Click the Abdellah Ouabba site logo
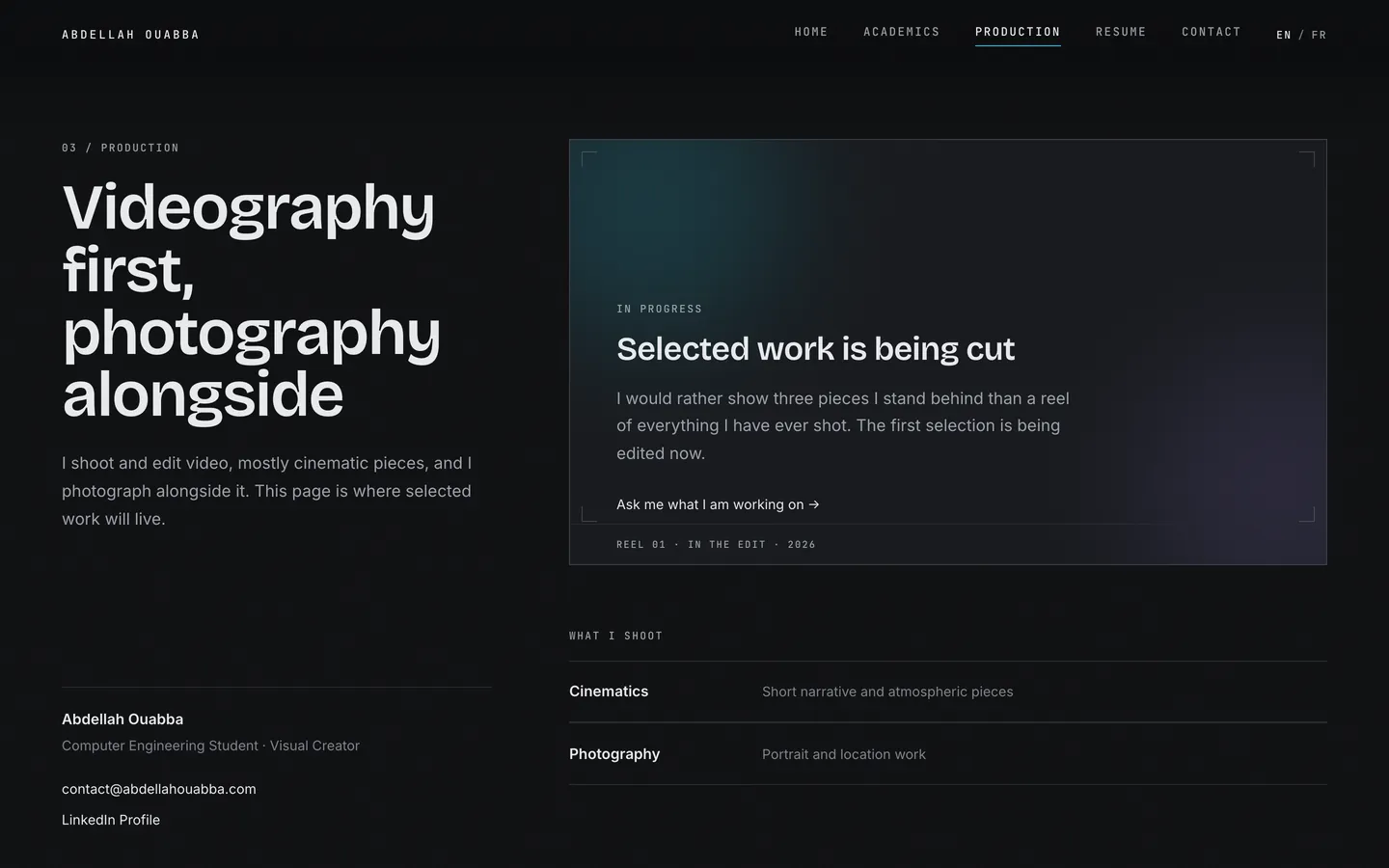Screen dimensions: 1389x868 coord(130,35)
